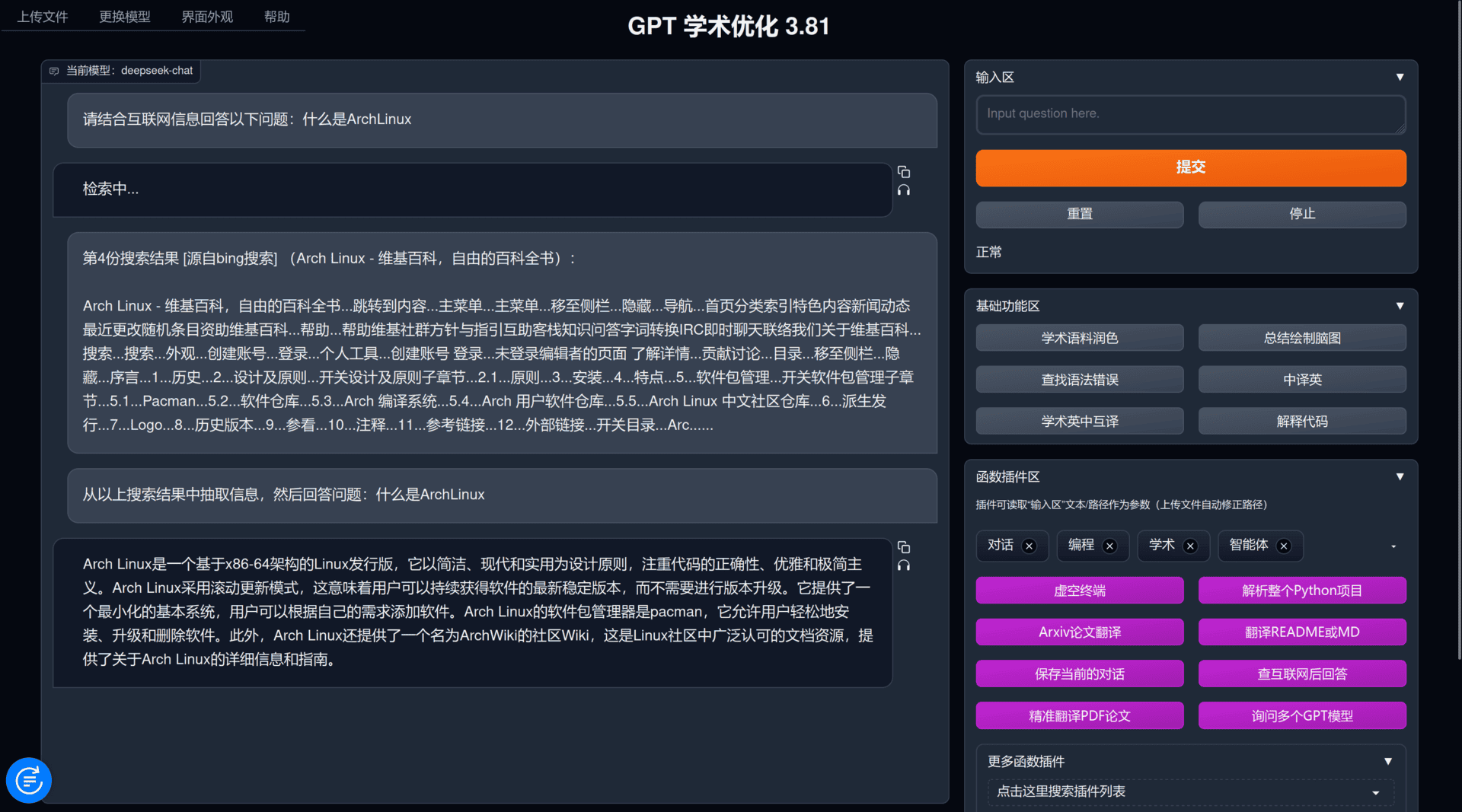Run 查找语法错误 function
Viewport: 1462px width, 812px height.
pos(1080,380)
